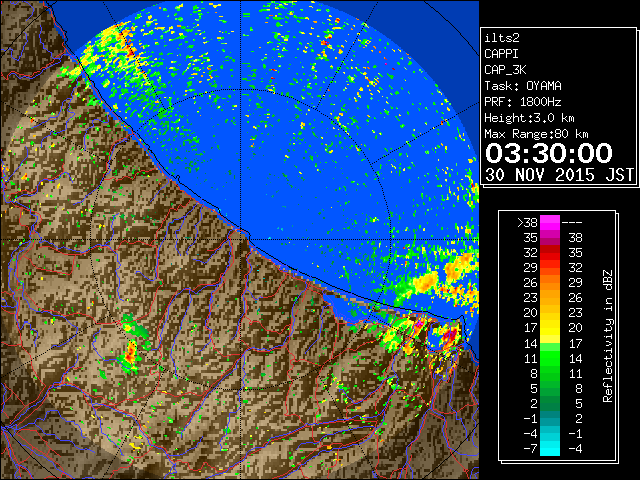Click the 'ilts2' label in info box
This screenshot has width=640, height=480.
tap(502, 38)
